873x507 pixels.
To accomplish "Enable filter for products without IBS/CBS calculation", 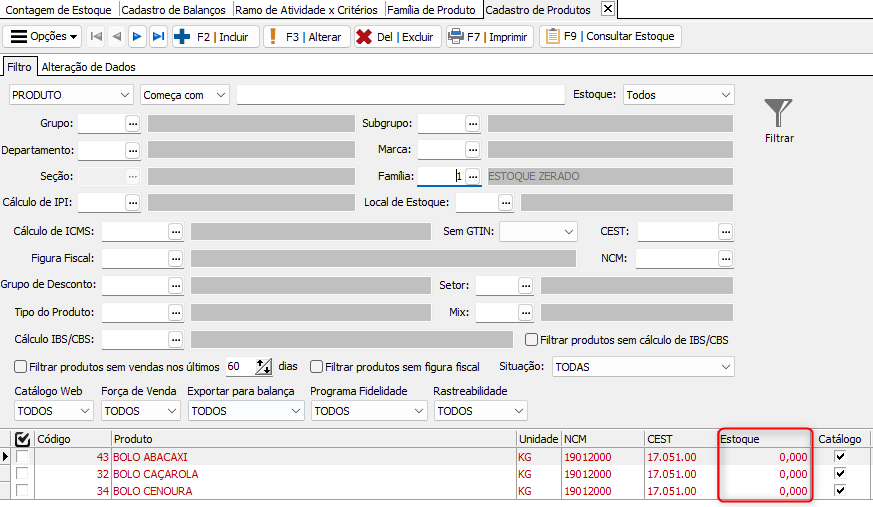I will 532,339.
